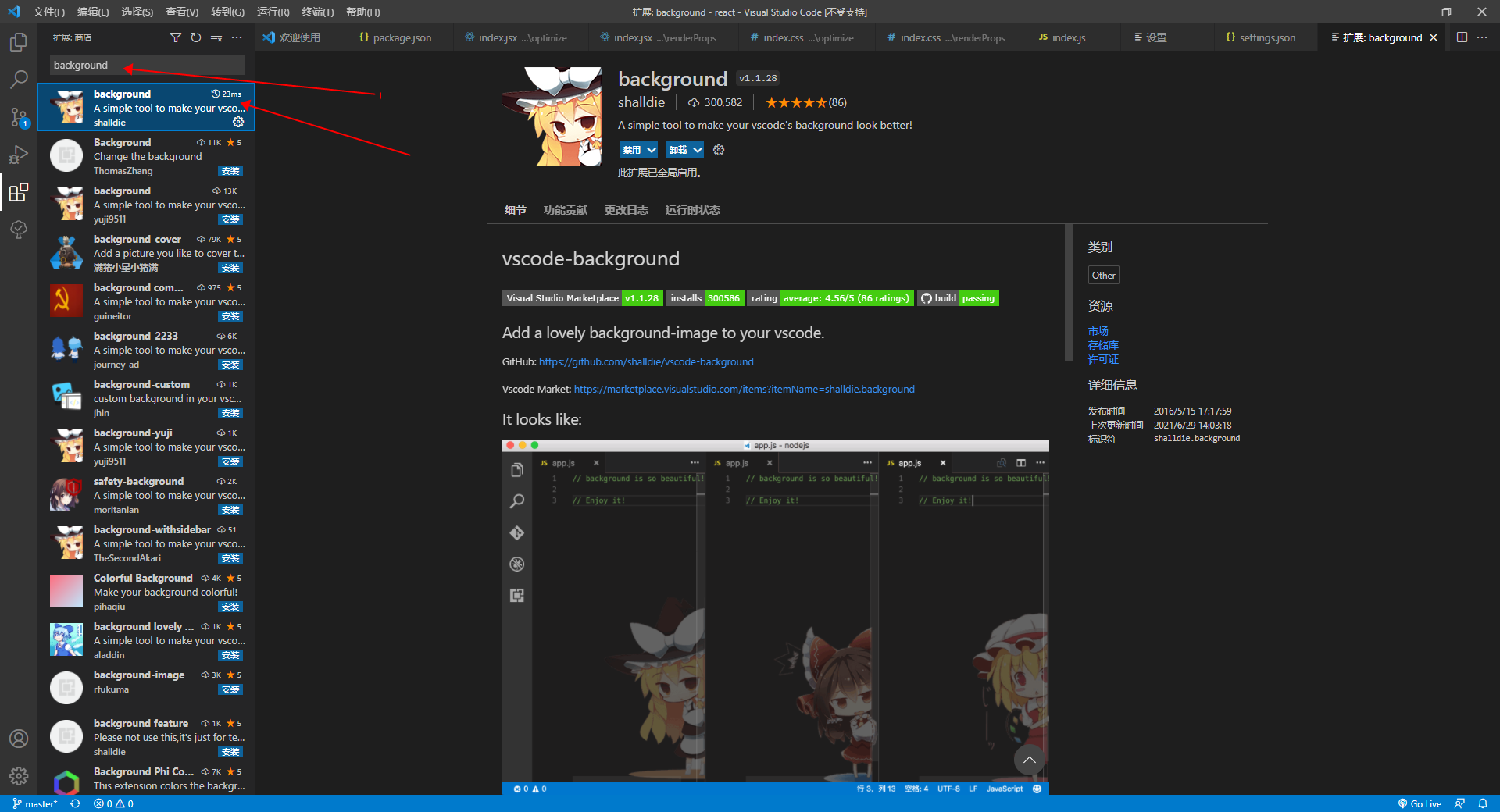Click the extension details vertical scrollbar

click(x=1069, y=293)
